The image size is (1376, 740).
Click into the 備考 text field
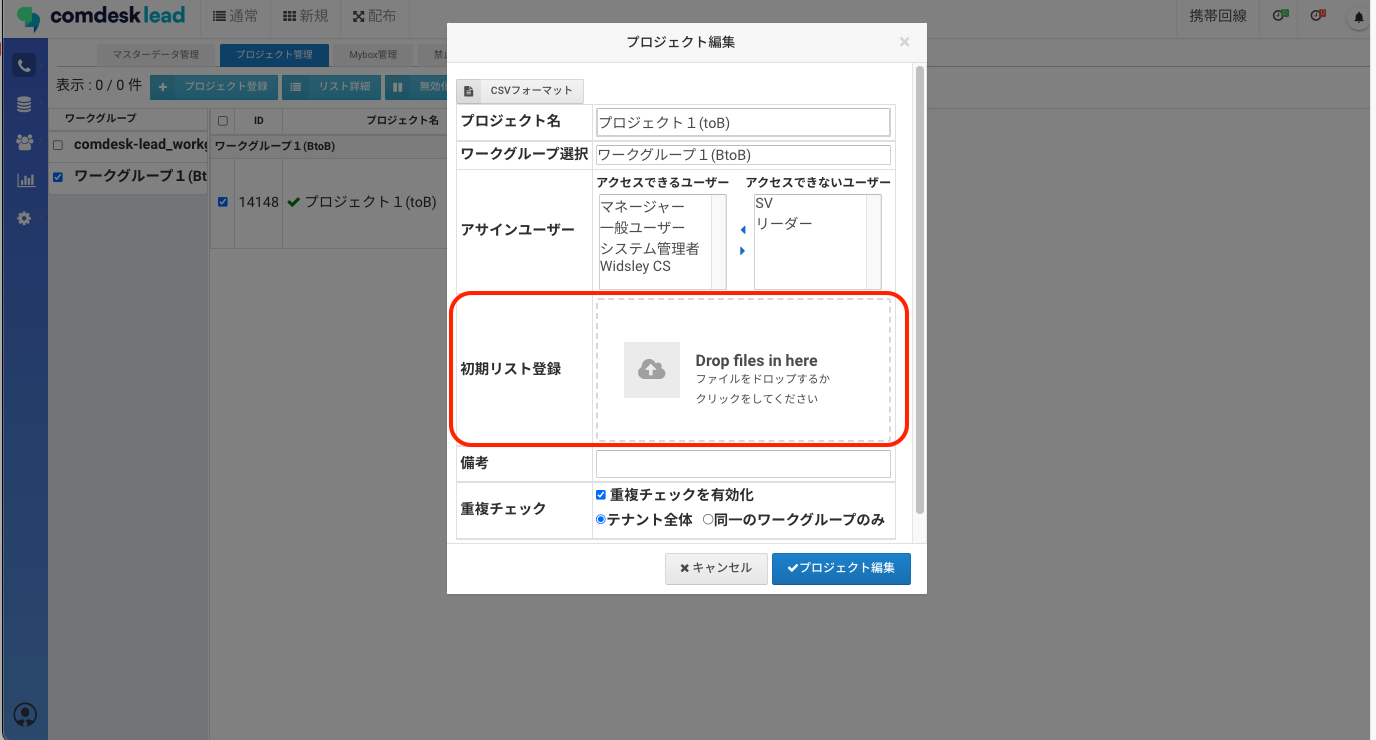coord(742,464)
